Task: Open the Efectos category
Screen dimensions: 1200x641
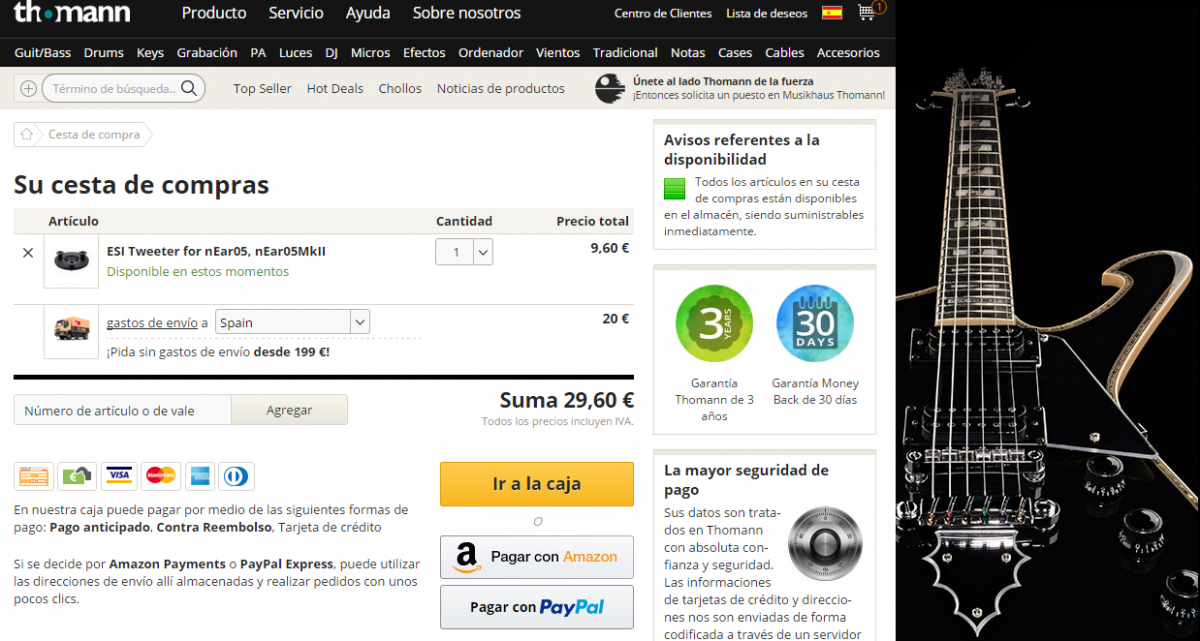Action: click(424, 53)
